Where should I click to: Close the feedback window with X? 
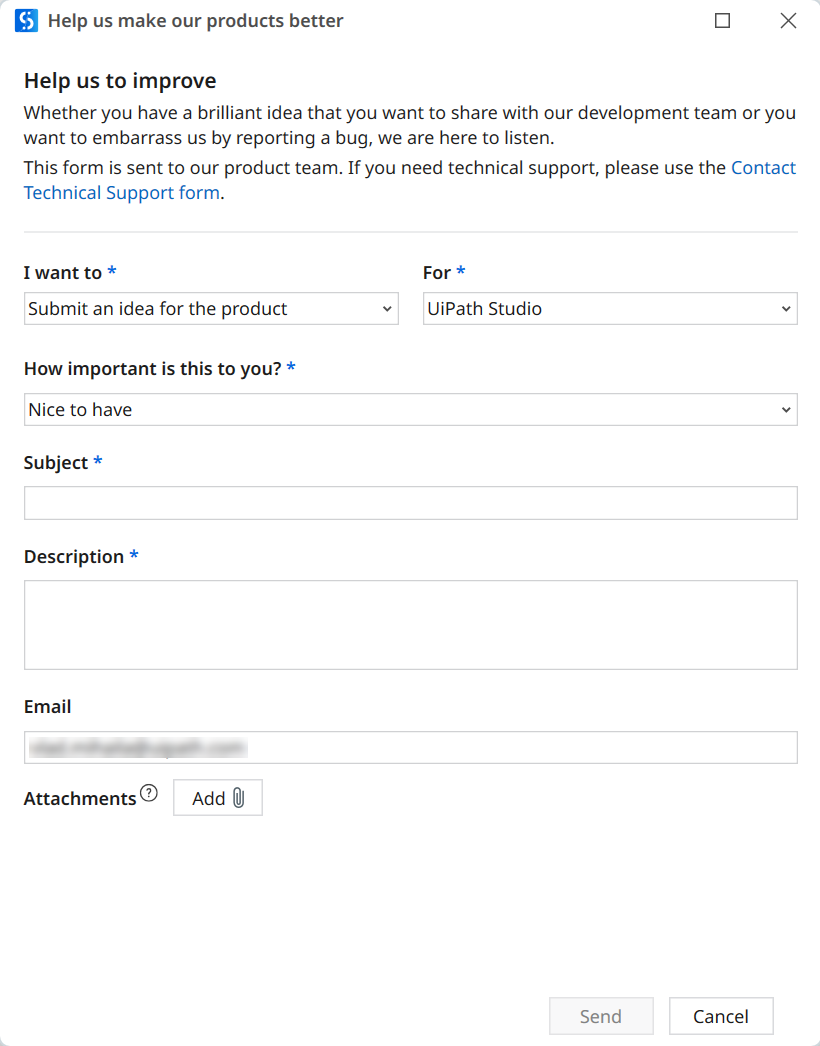coord(788,21)
